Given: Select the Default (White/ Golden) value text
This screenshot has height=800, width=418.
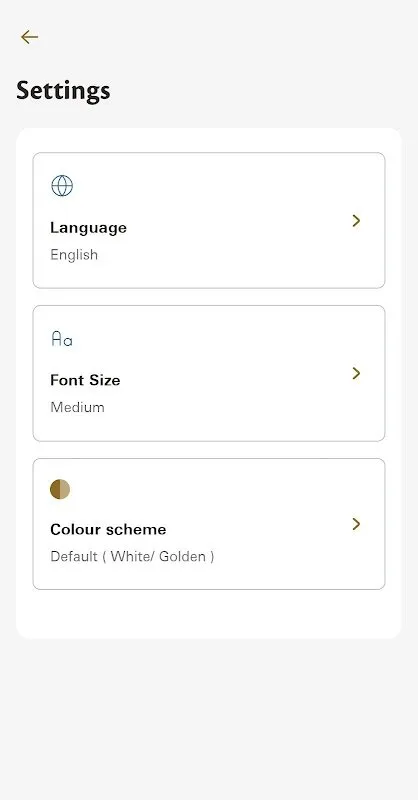Looking at the screenshot, I should click(132, 557).
